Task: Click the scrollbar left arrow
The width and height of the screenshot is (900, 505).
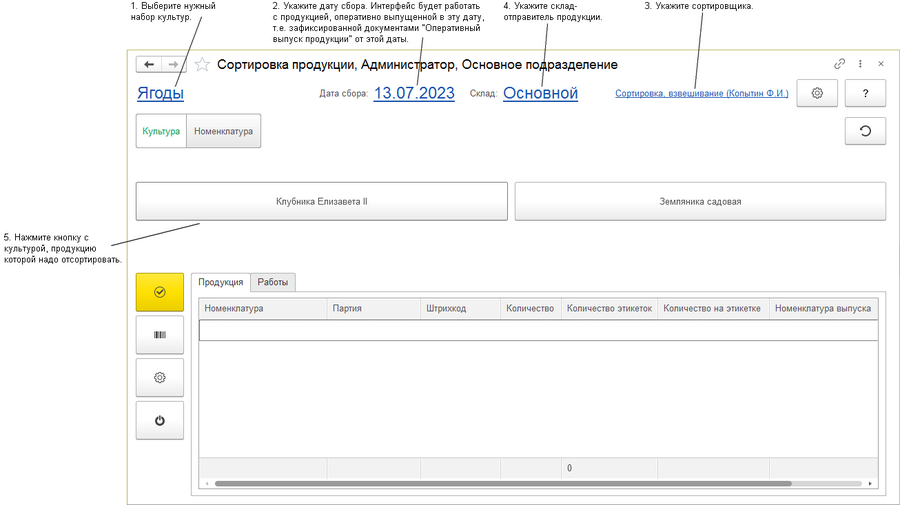Action: pos(207,484)
